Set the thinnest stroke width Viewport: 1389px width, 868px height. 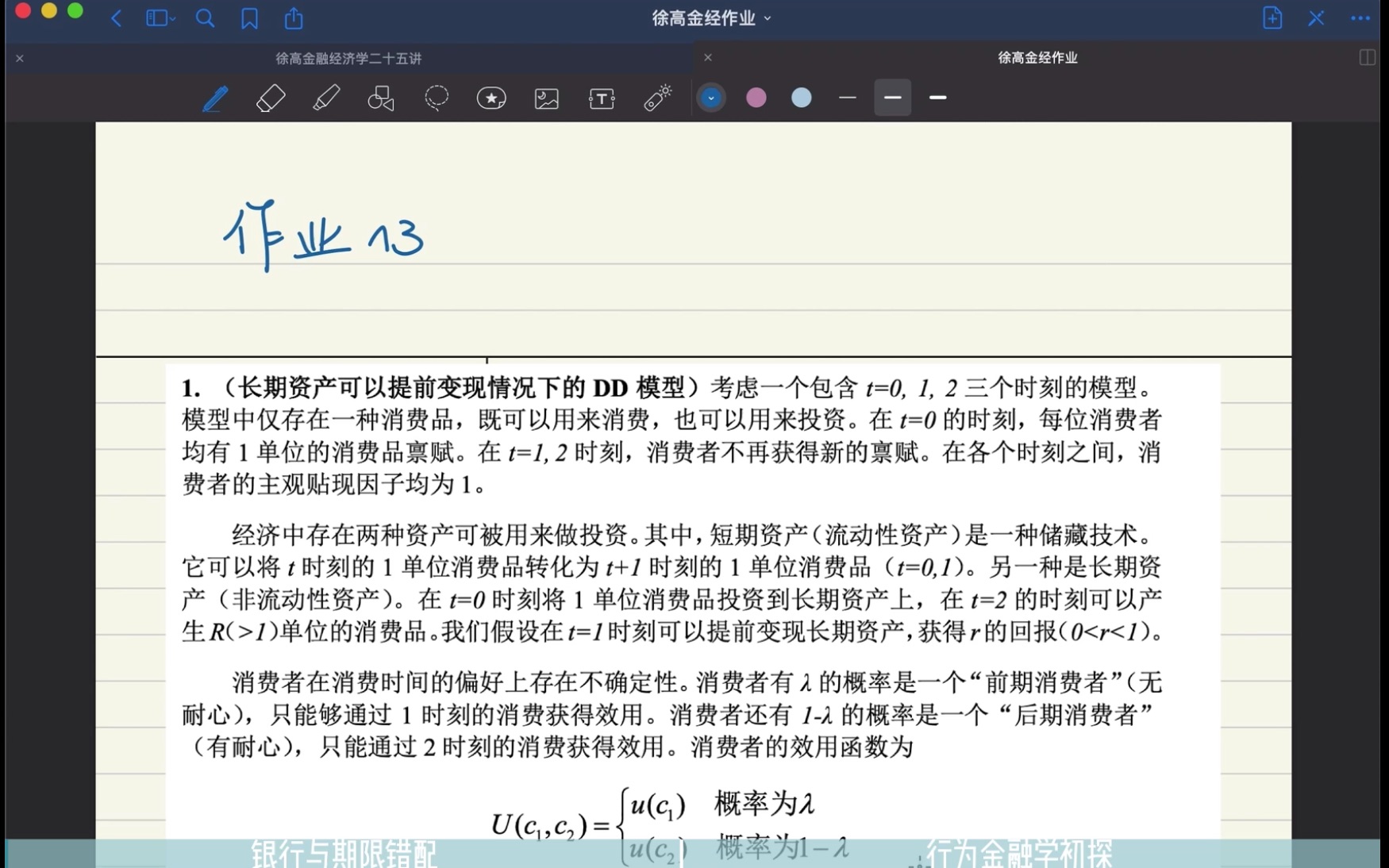click(847, 98)
